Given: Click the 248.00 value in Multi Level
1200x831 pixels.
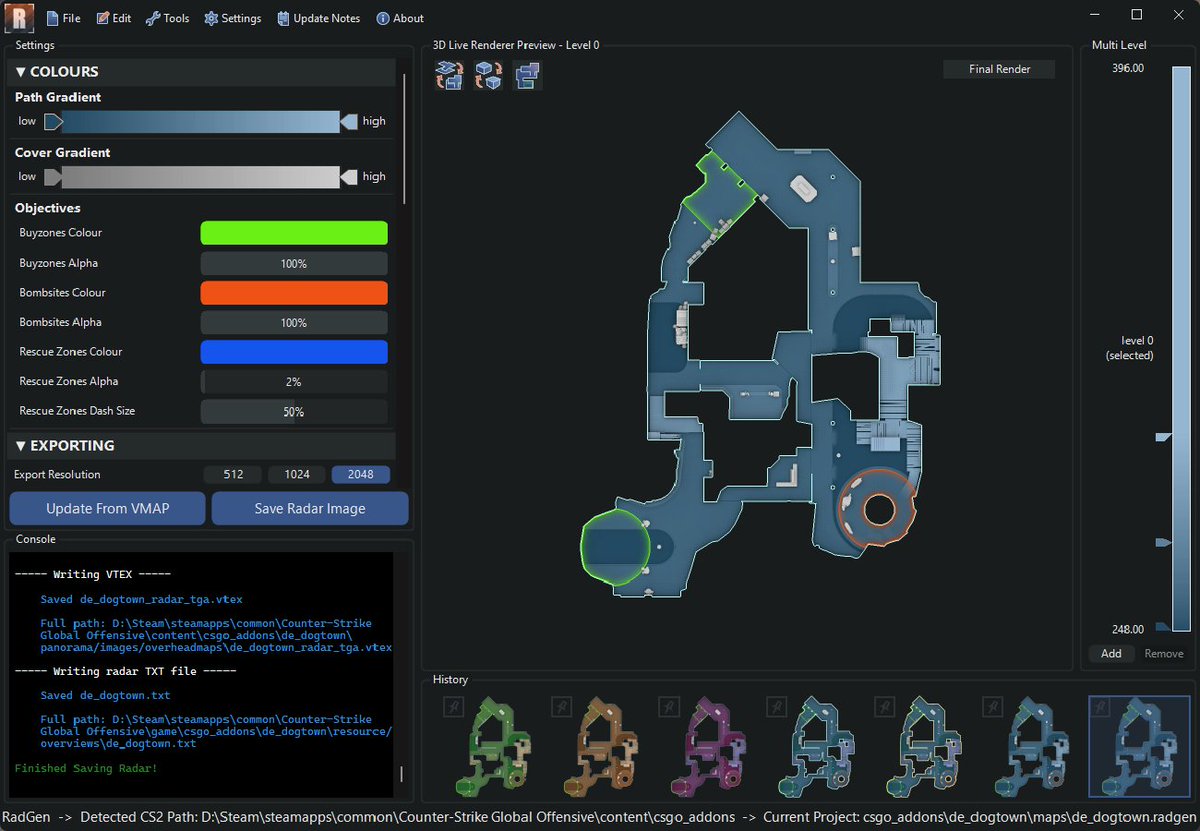Looking at the screenshot, I should pos(1127,629).
